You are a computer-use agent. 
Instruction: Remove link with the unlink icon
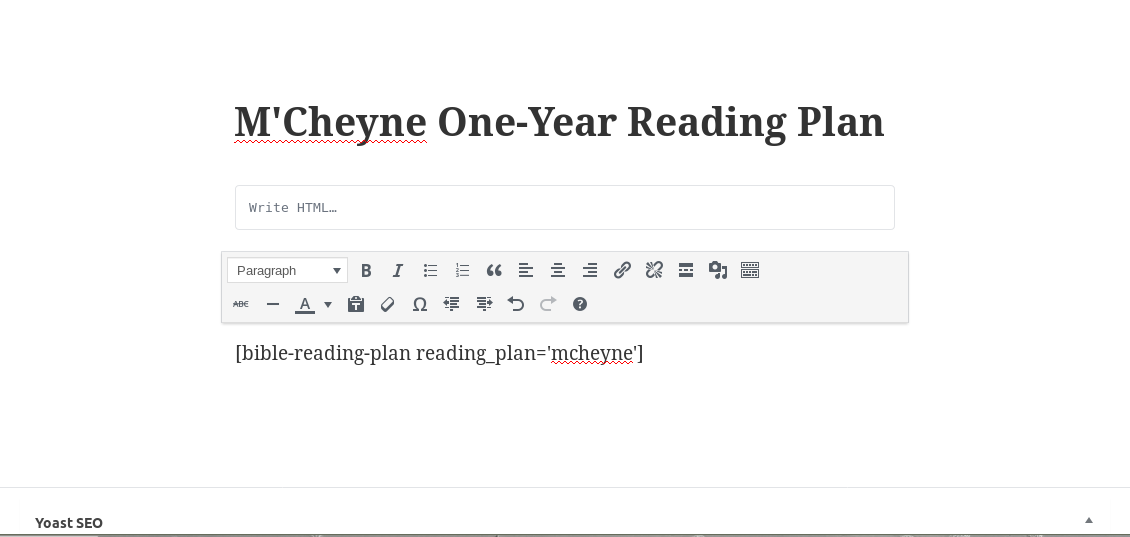coord(654,270)
